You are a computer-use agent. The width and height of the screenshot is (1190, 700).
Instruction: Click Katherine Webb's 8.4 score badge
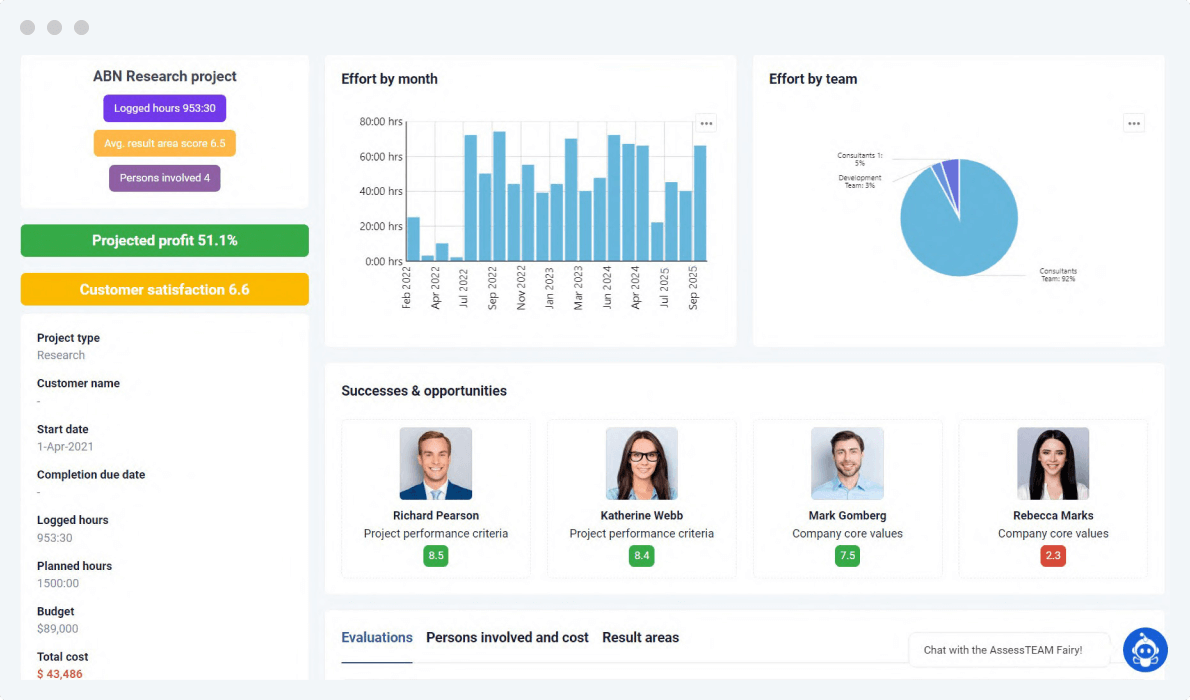point(641,555)
